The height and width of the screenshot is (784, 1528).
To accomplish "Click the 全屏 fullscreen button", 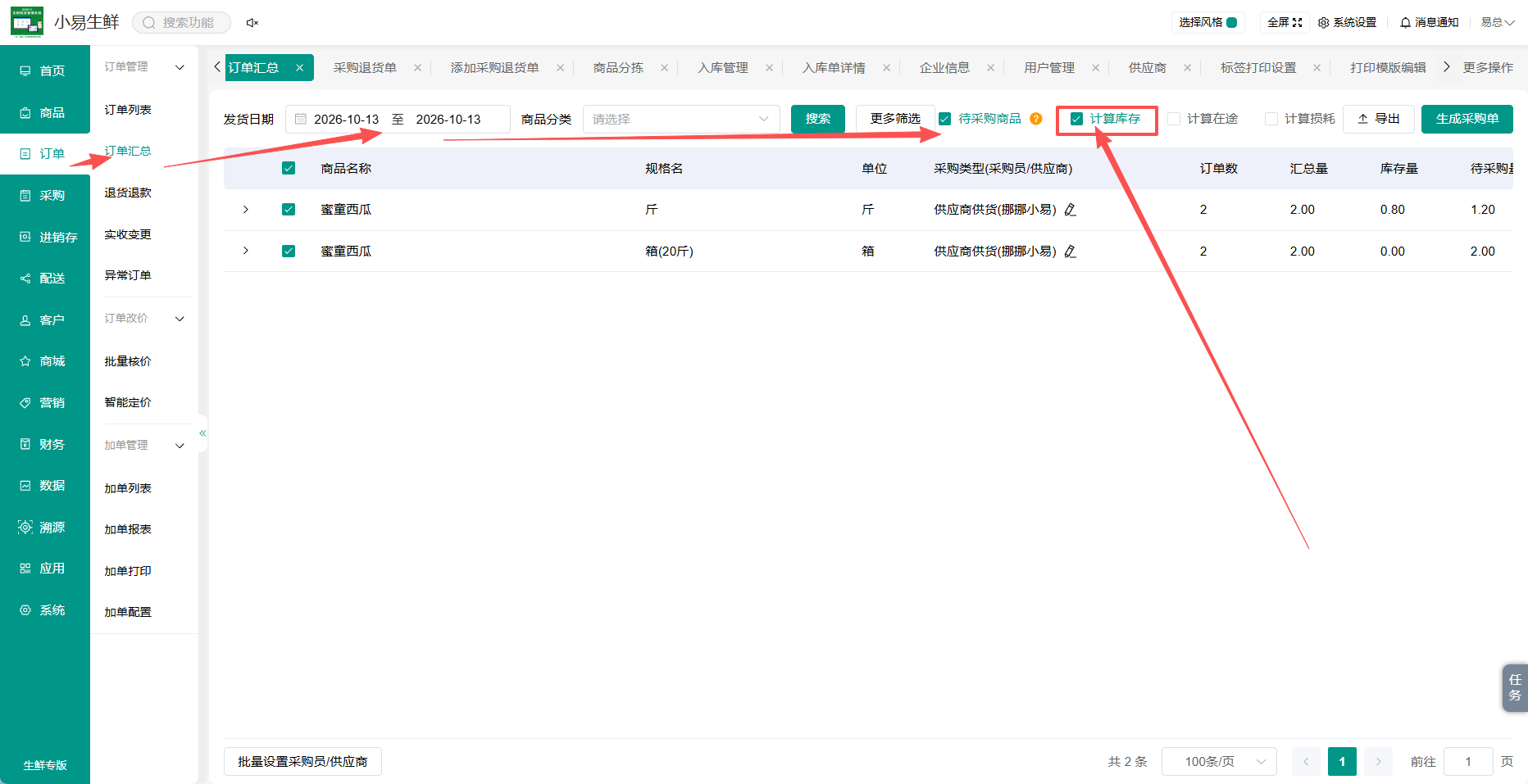I will click(1285, 23).
